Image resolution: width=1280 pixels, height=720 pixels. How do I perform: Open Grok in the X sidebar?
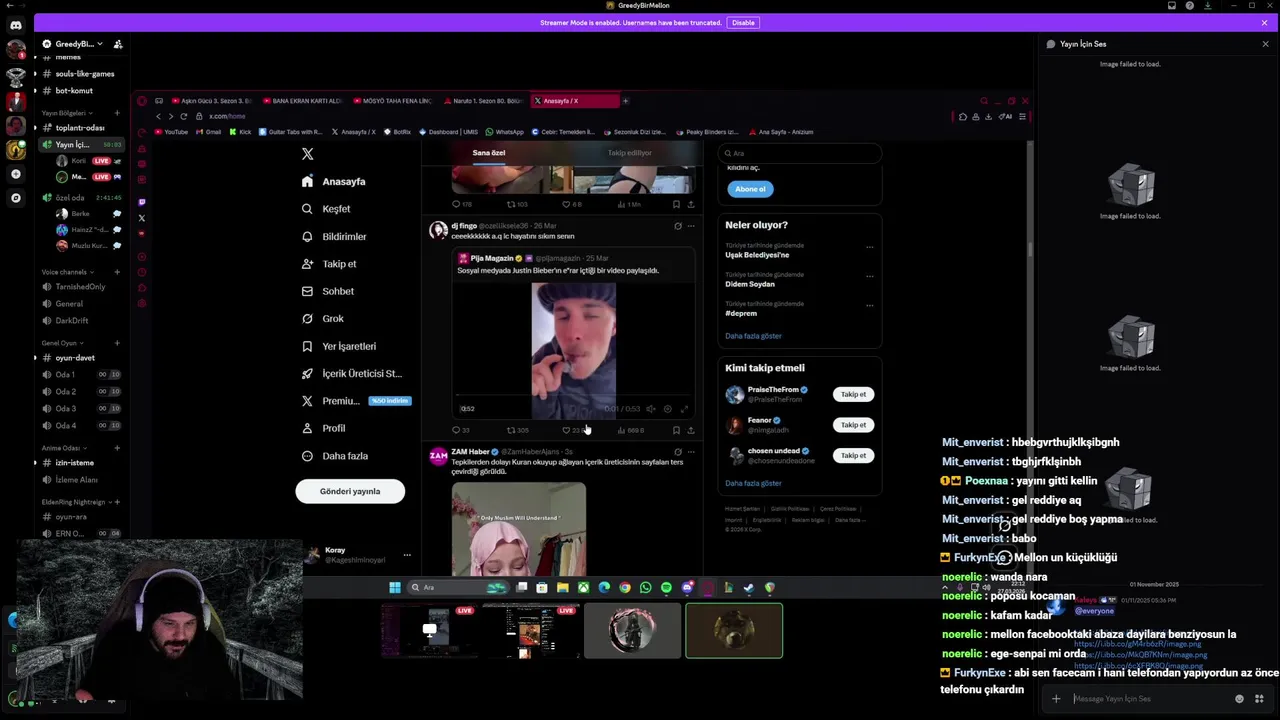point(323,319)
